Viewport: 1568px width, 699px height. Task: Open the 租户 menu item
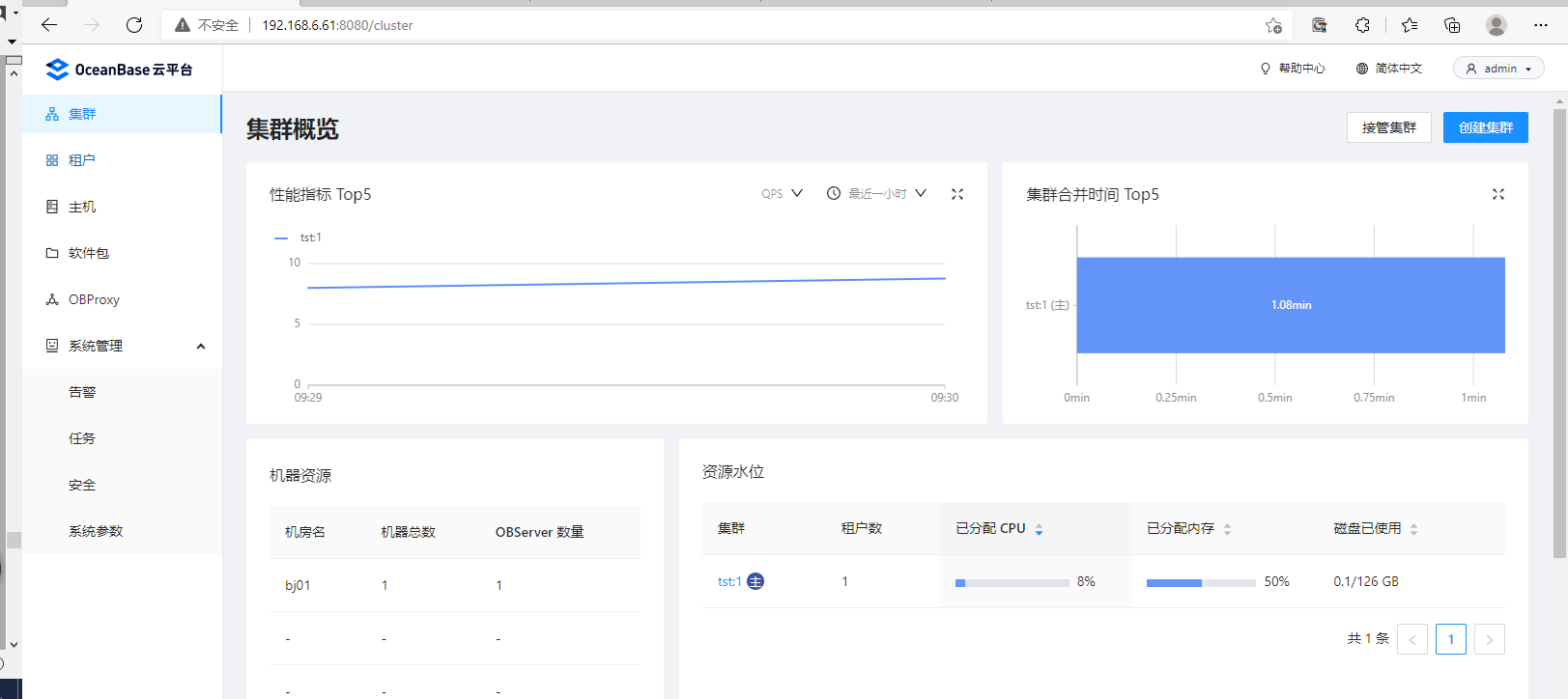(122, 160)
